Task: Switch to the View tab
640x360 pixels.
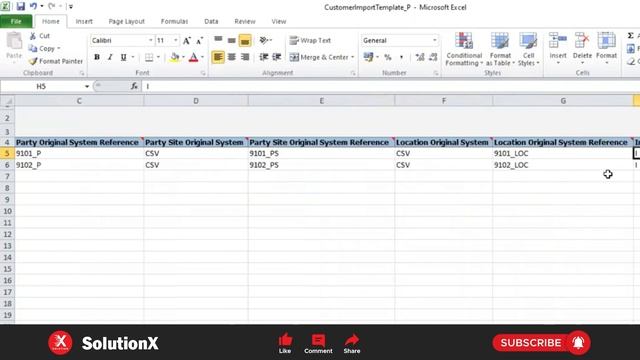Action: click(x=279, y=21)
